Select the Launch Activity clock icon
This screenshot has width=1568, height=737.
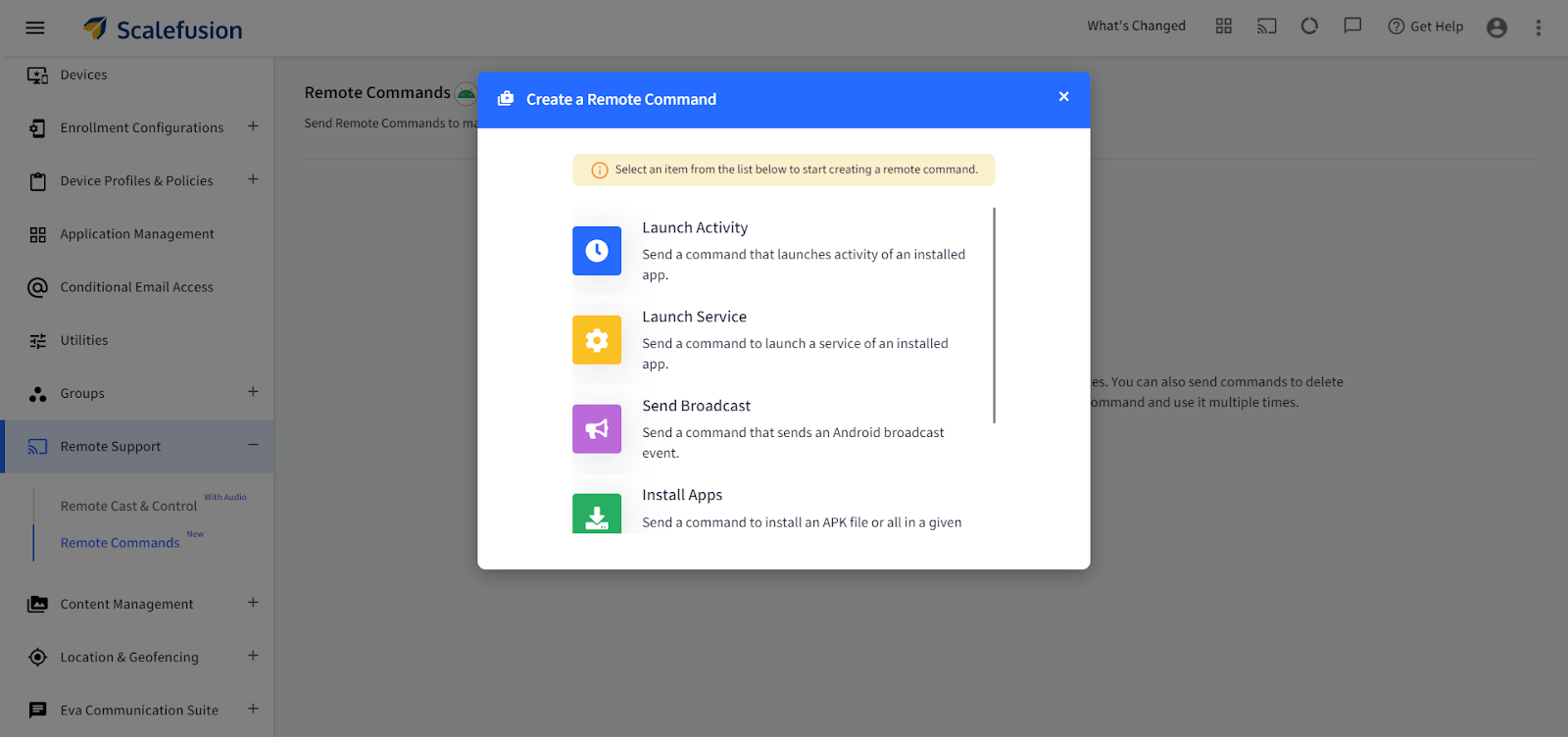click(597, 251)
